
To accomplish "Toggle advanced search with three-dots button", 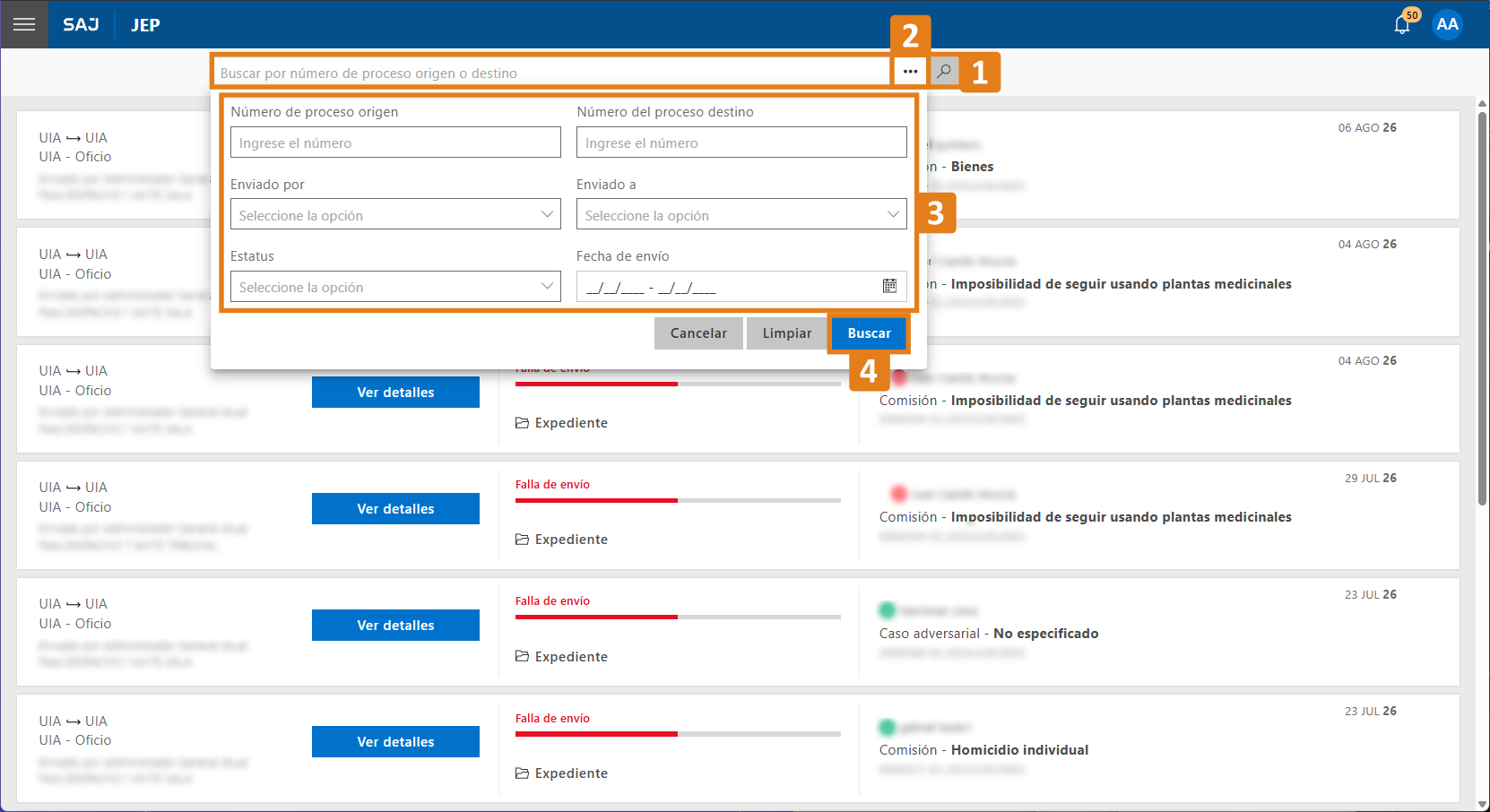I will pyautogui.click(x=910, y=71).
